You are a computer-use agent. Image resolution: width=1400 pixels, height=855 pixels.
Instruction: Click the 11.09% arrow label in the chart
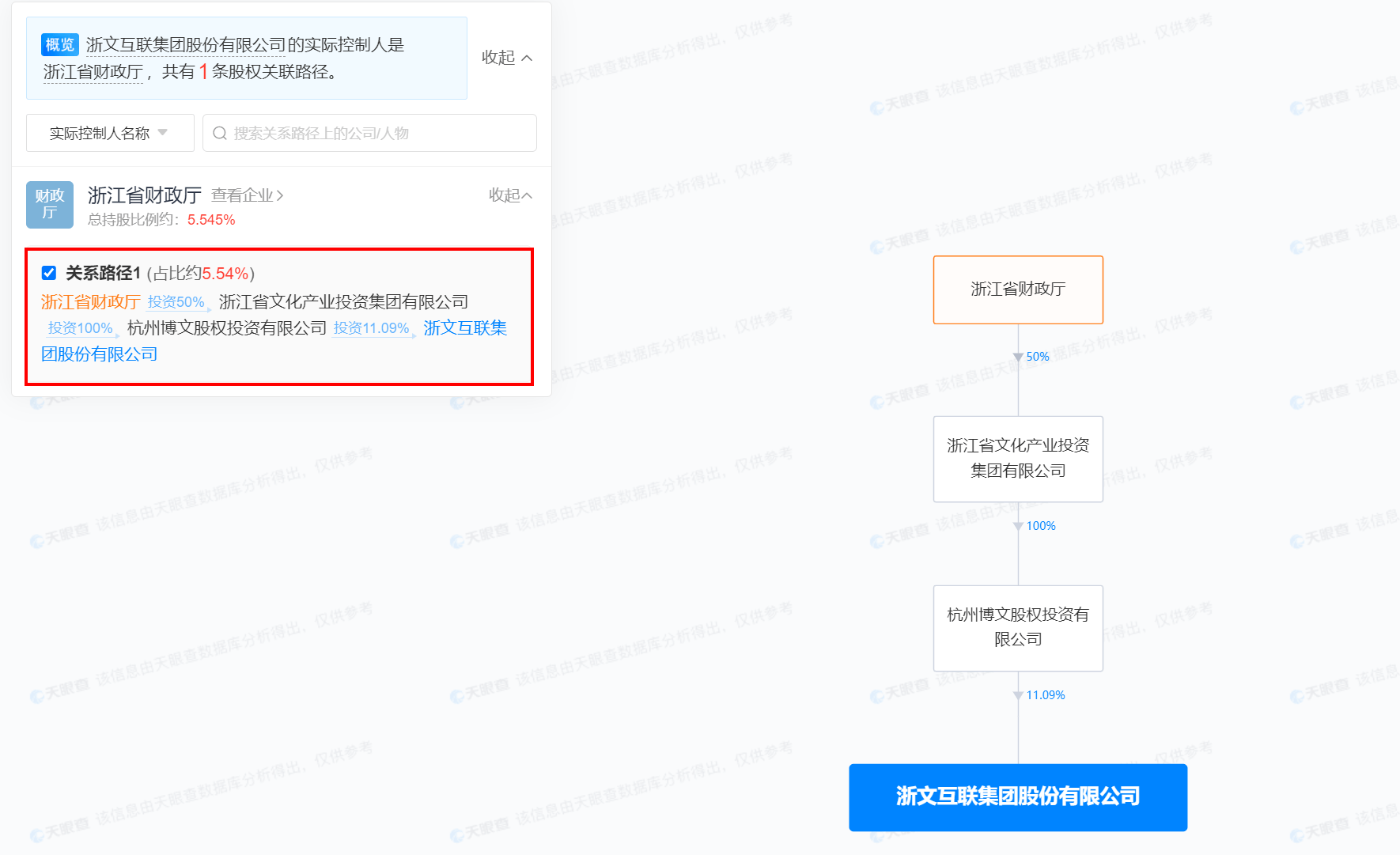[x=1045, y=695]
